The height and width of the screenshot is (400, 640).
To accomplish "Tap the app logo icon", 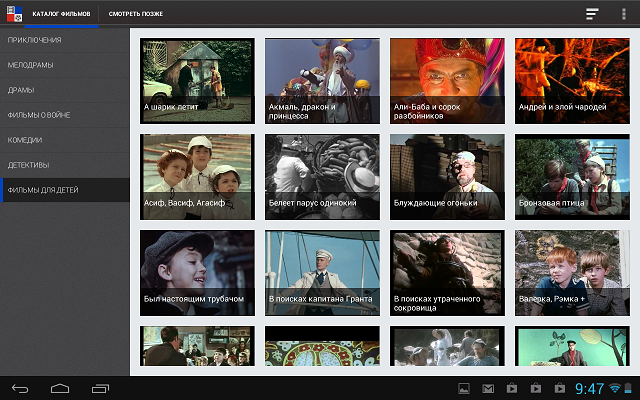I will click(14, 14).
